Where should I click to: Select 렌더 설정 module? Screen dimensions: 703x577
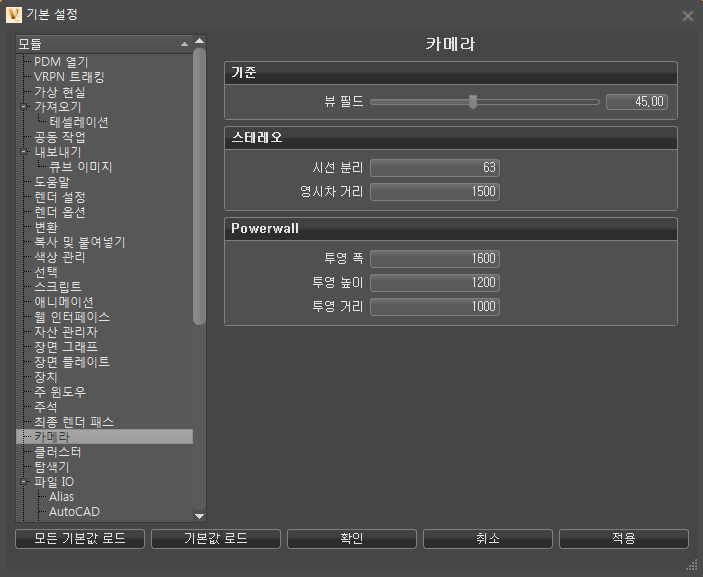coord(60,197)
